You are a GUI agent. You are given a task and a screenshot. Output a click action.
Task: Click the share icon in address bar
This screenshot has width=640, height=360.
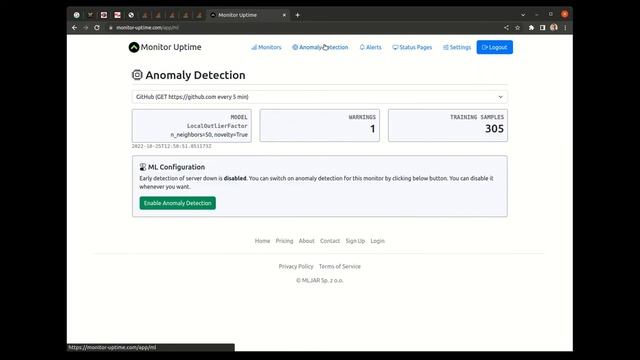coord(506,28)
